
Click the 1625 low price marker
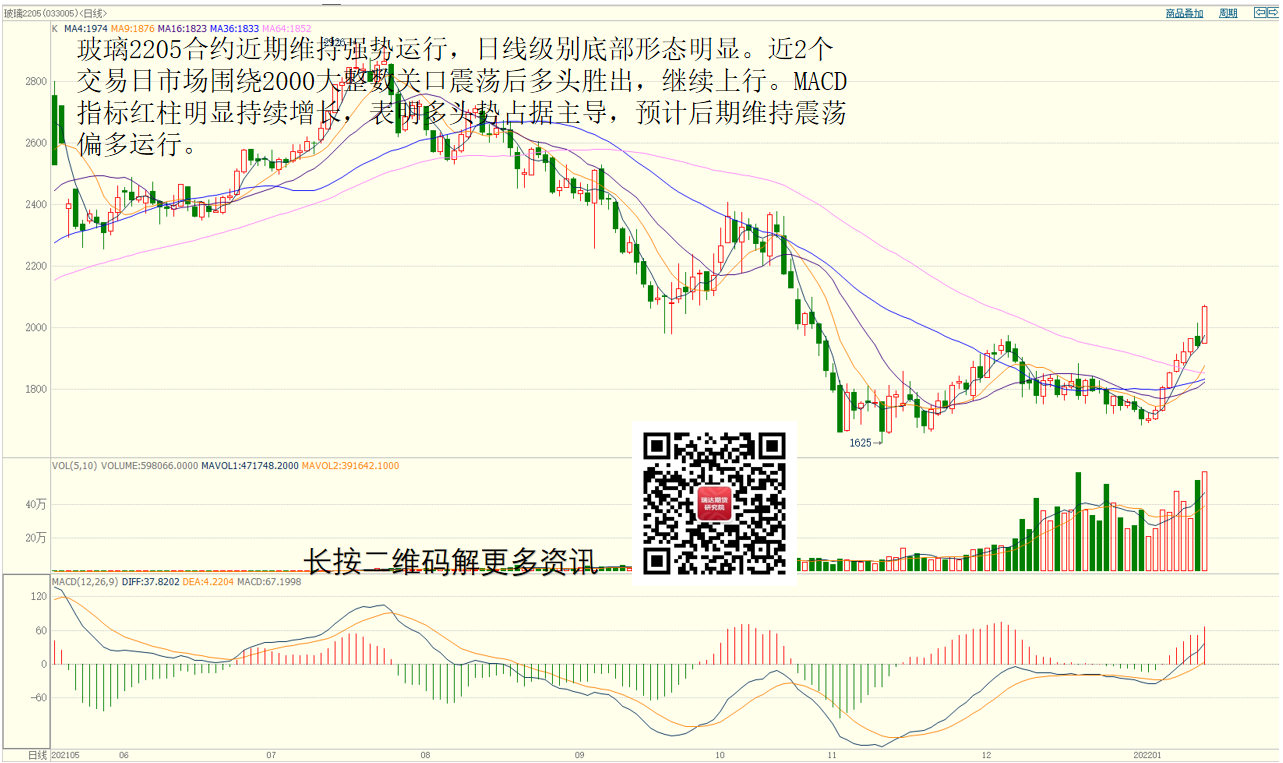[x=861, y=442]
